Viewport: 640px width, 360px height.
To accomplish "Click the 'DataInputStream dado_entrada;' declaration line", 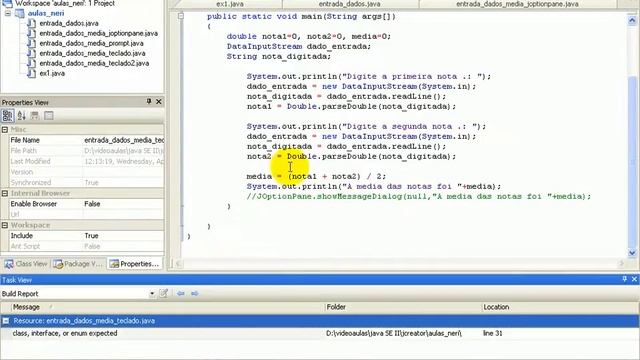I will [299, 47].
